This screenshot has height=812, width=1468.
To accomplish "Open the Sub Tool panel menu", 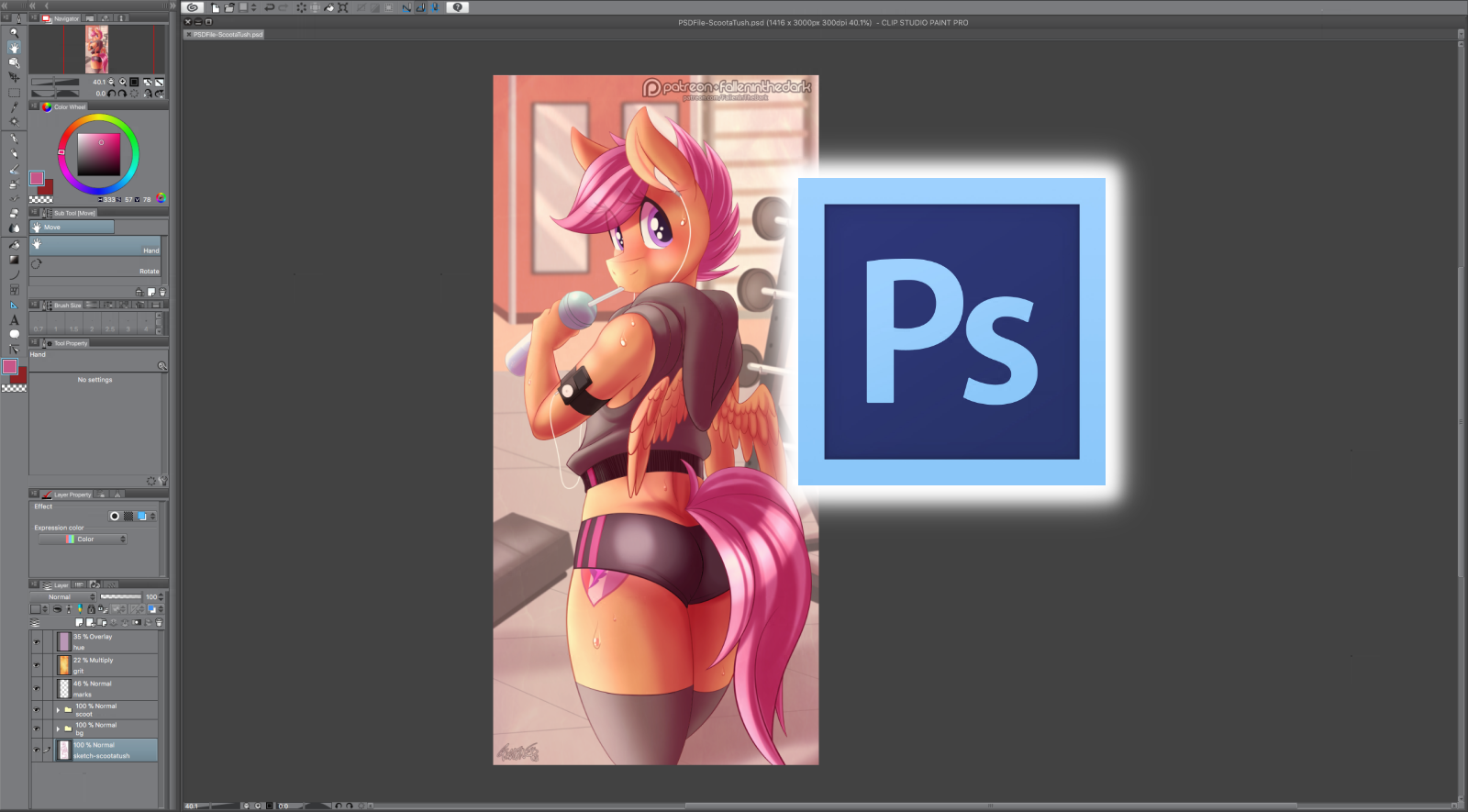I will tap(34, 213).
